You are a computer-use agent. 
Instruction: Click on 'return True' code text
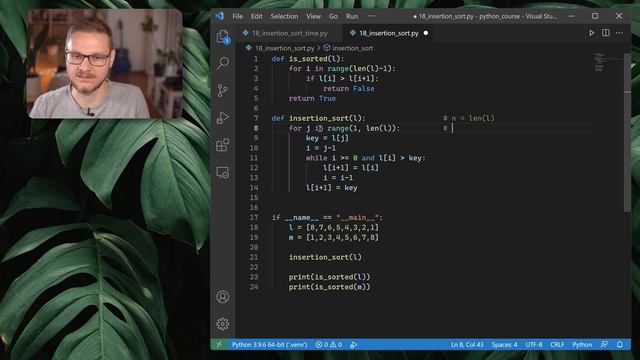(312, 98)
